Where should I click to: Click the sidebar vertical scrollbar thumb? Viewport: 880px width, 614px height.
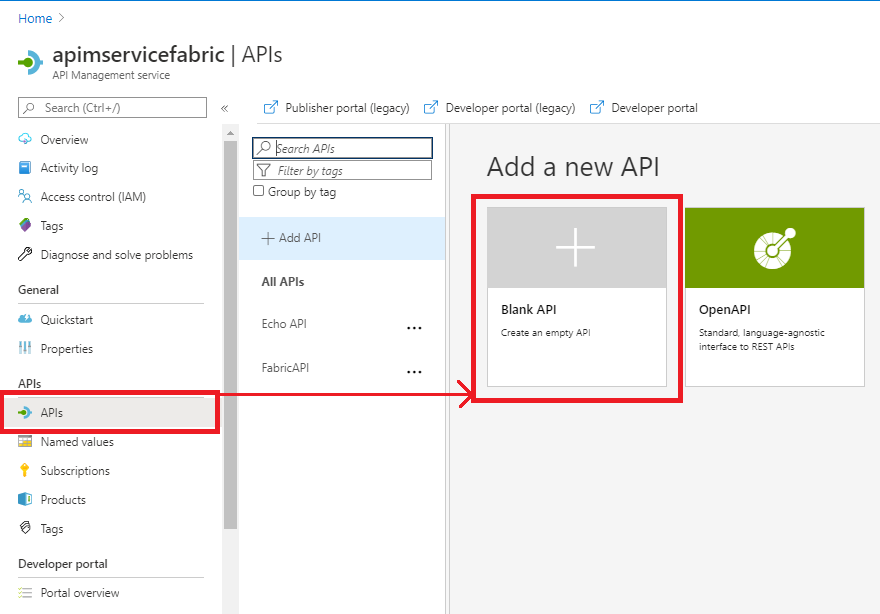tap(230, 335)
